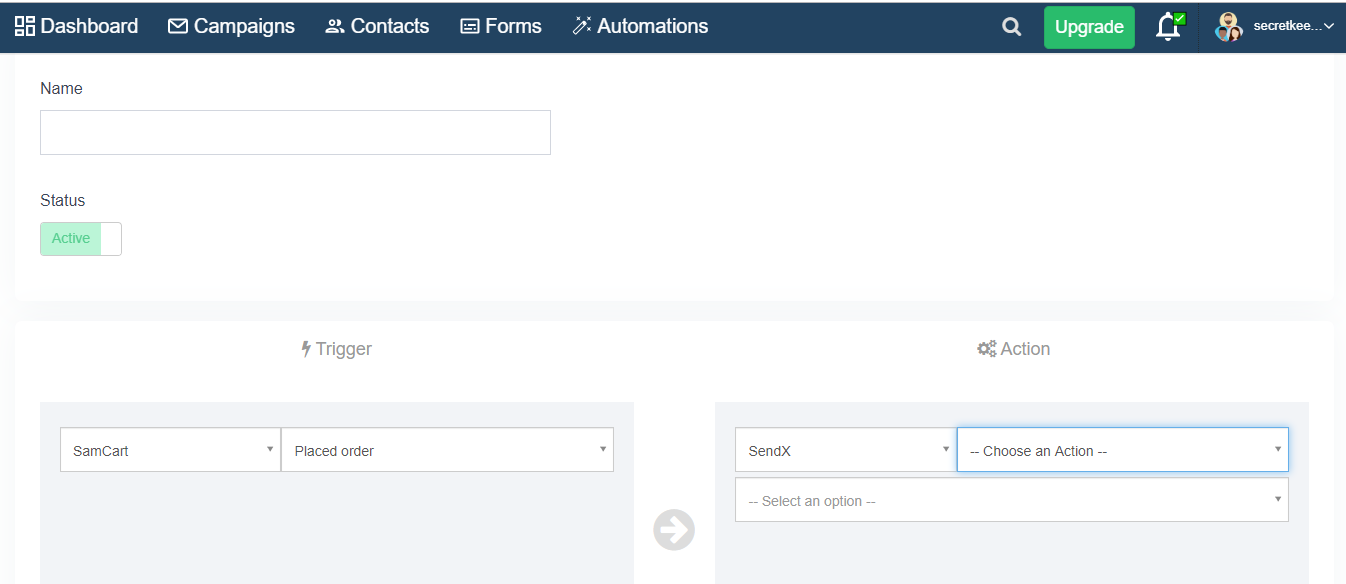Screen dimensions: 1346x584
Task: Click the Forms icon in navbar
Action: click(470, 27)
